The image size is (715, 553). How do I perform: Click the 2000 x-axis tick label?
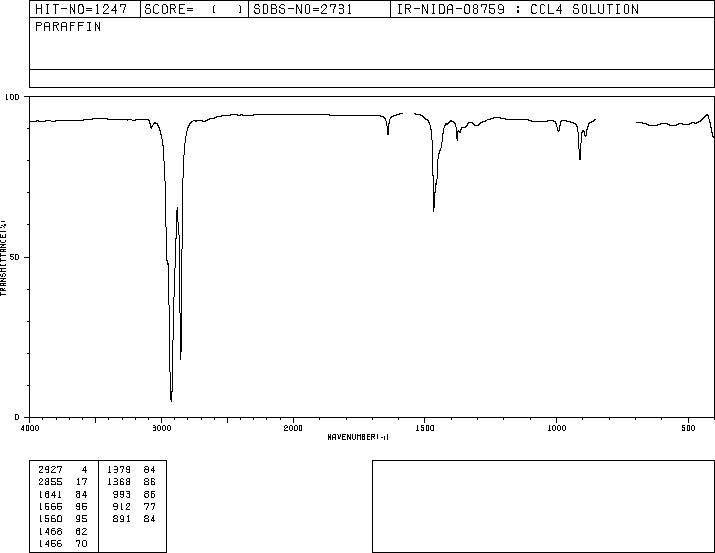pyautogui.click(x=293, y=428)
